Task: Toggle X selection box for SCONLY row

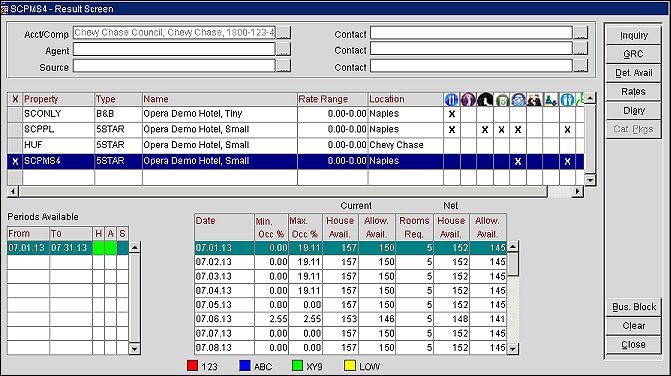Action: 15,114
